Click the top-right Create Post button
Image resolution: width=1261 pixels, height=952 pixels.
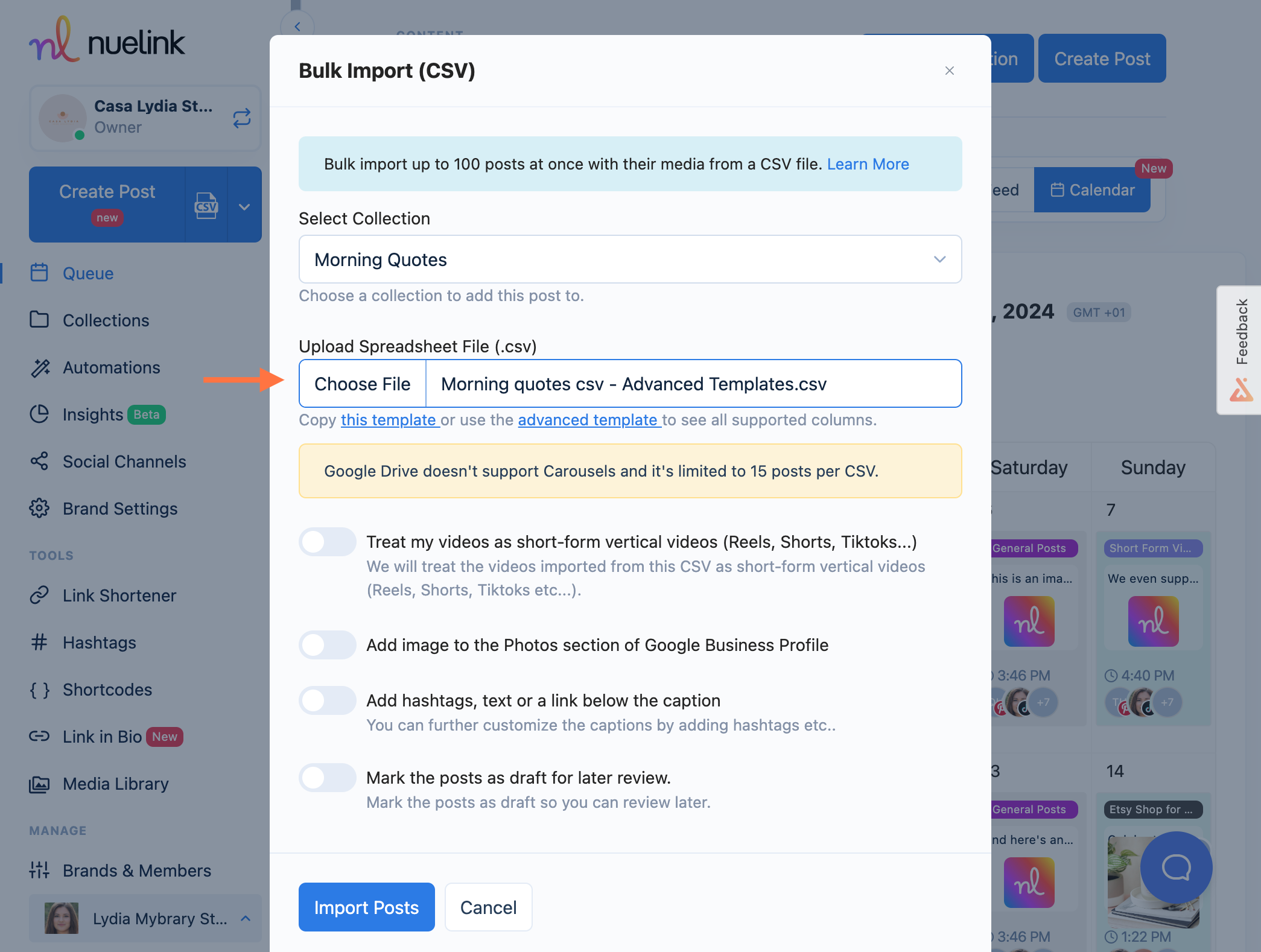click(x=1102, y=59)
